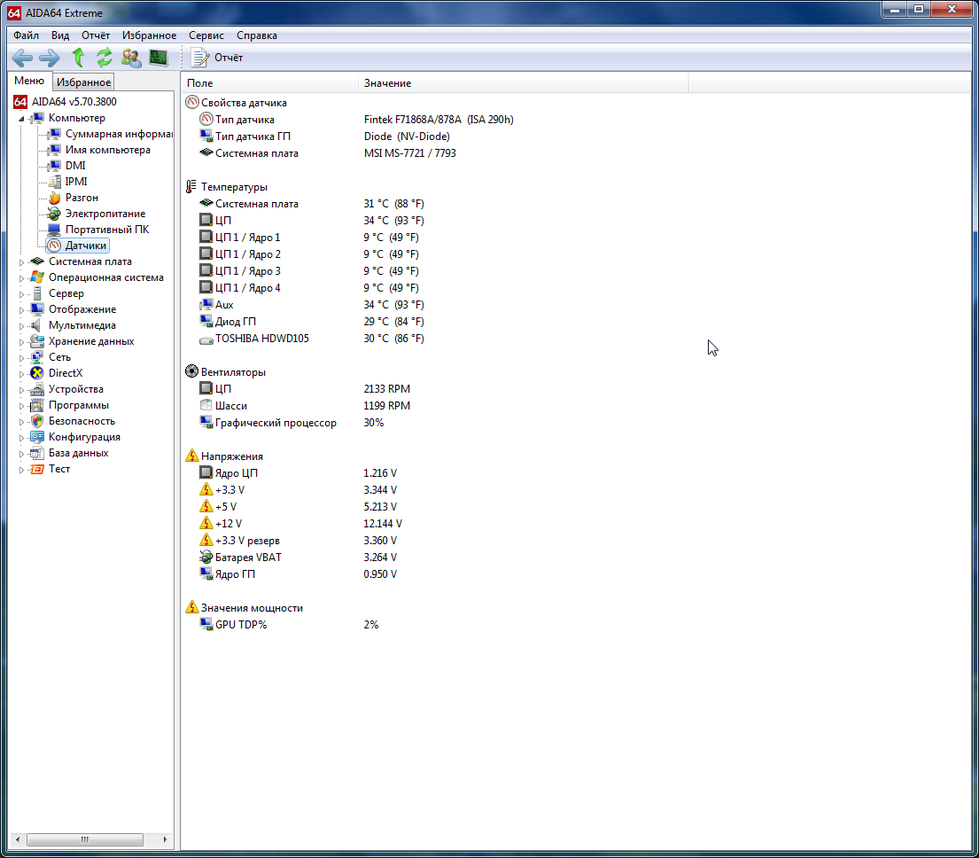979x858 pixels.
Task: Open the Избранное menu in menu bar
Action: (149, 36)
